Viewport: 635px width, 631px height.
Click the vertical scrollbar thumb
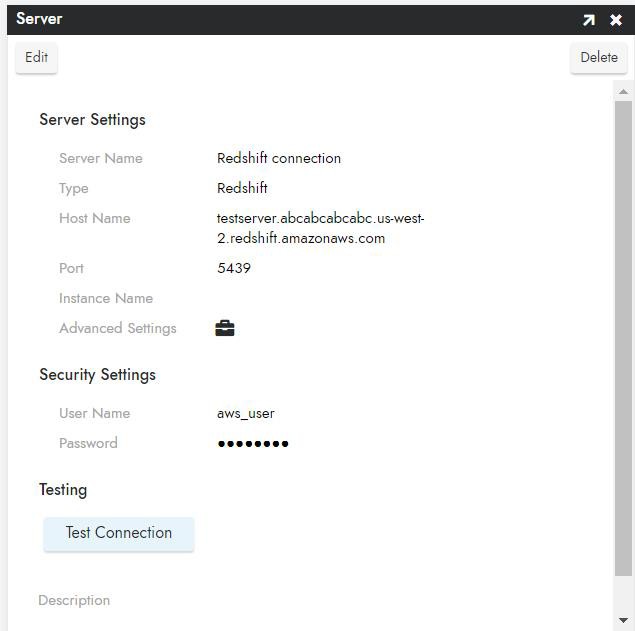pos(624,338)
